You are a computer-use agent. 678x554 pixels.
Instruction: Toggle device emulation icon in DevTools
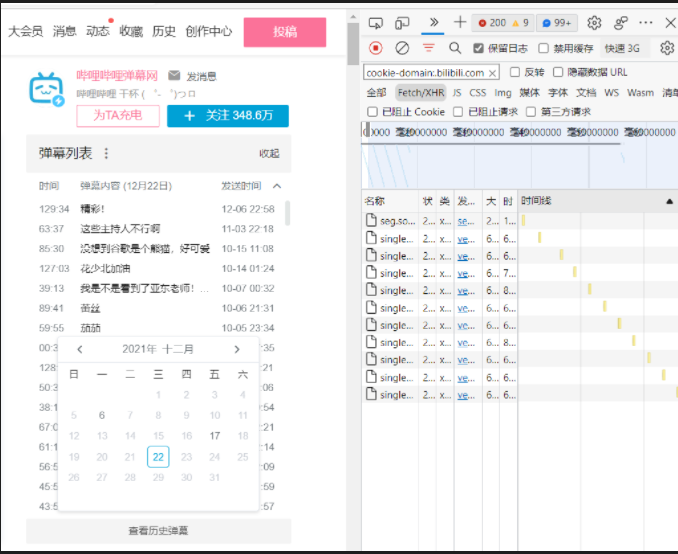(x=402, y=23)
